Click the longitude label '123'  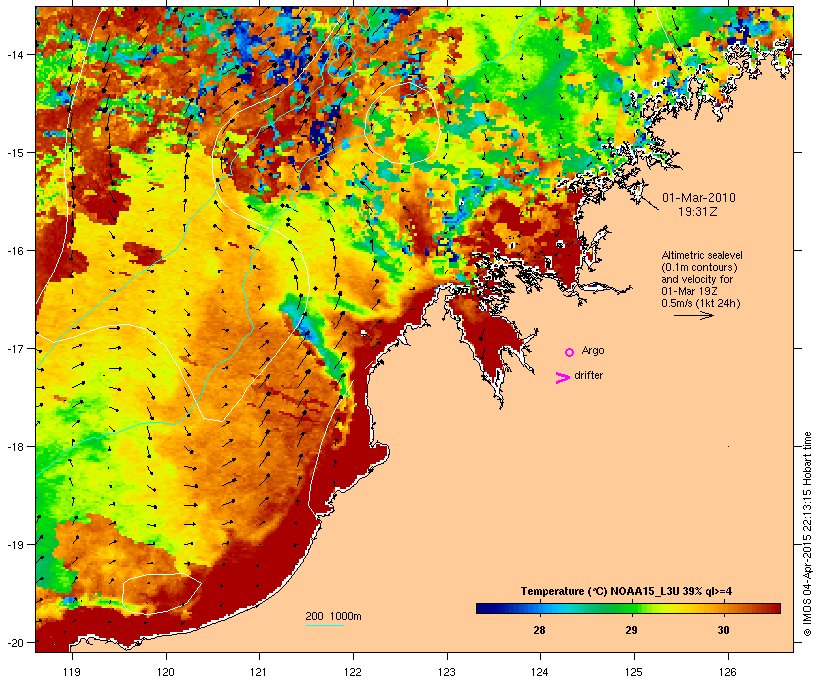(x=447, y=672)
